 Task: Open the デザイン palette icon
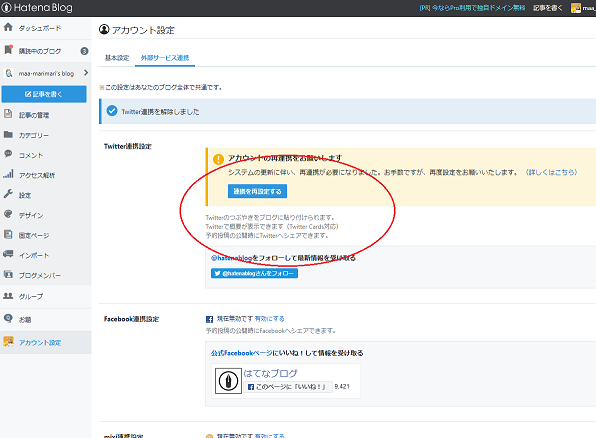pos(8,214)
